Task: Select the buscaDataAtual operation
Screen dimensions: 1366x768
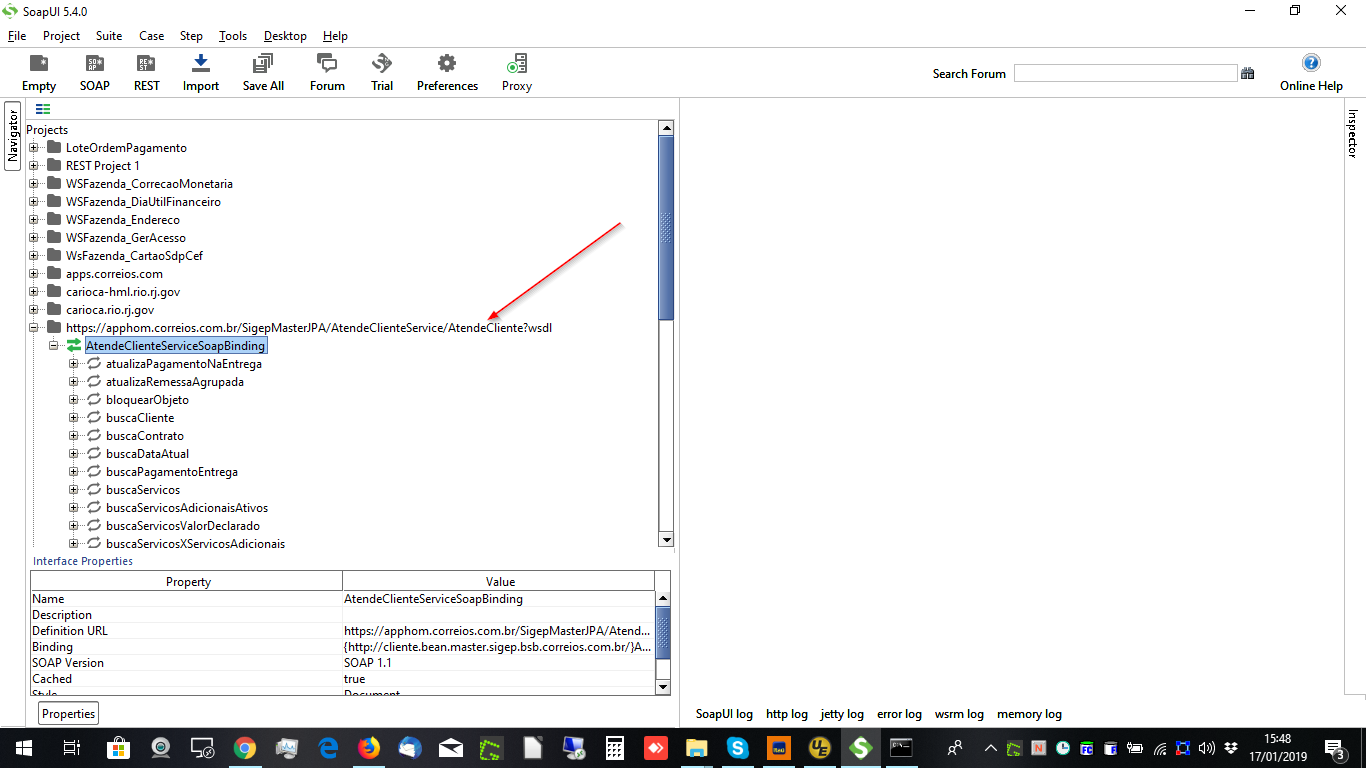Action: pyautogui.click(x=147, y=454)
